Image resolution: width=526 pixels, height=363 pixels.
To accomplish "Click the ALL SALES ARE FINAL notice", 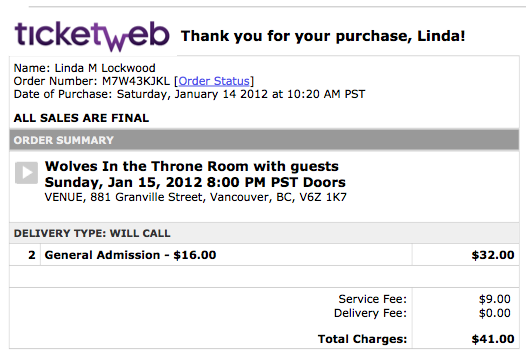I will coord(81,118).
